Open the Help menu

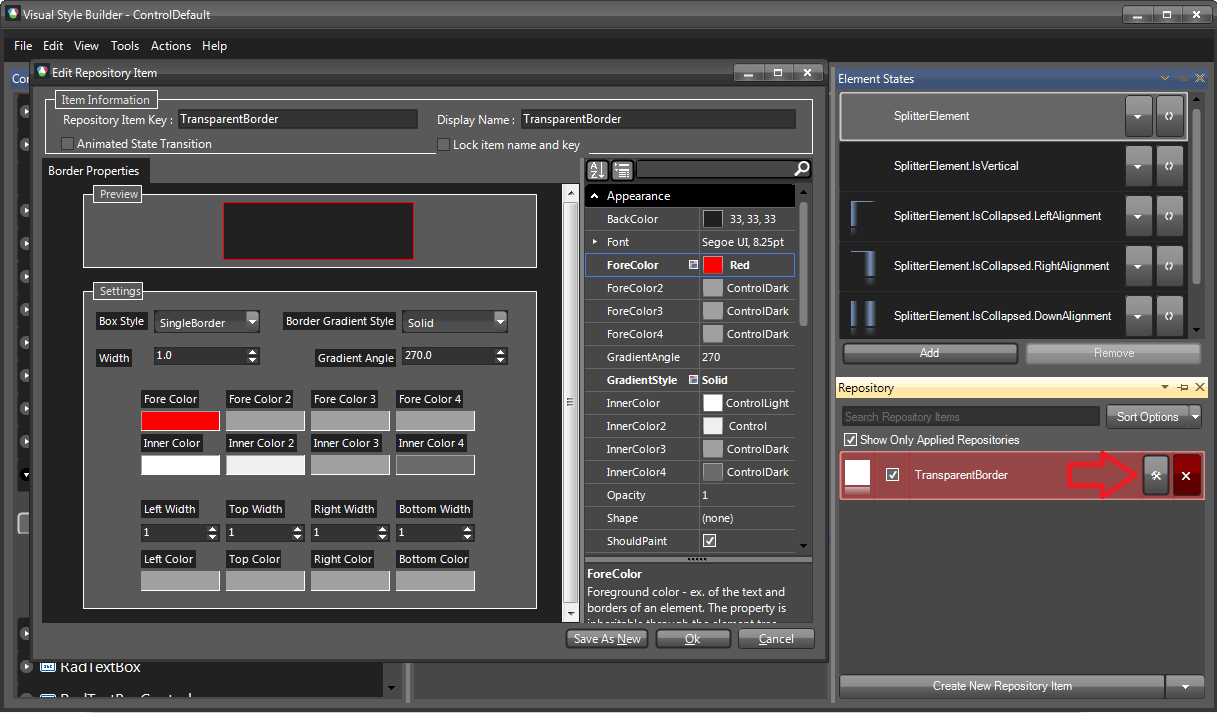click(214, 46)
